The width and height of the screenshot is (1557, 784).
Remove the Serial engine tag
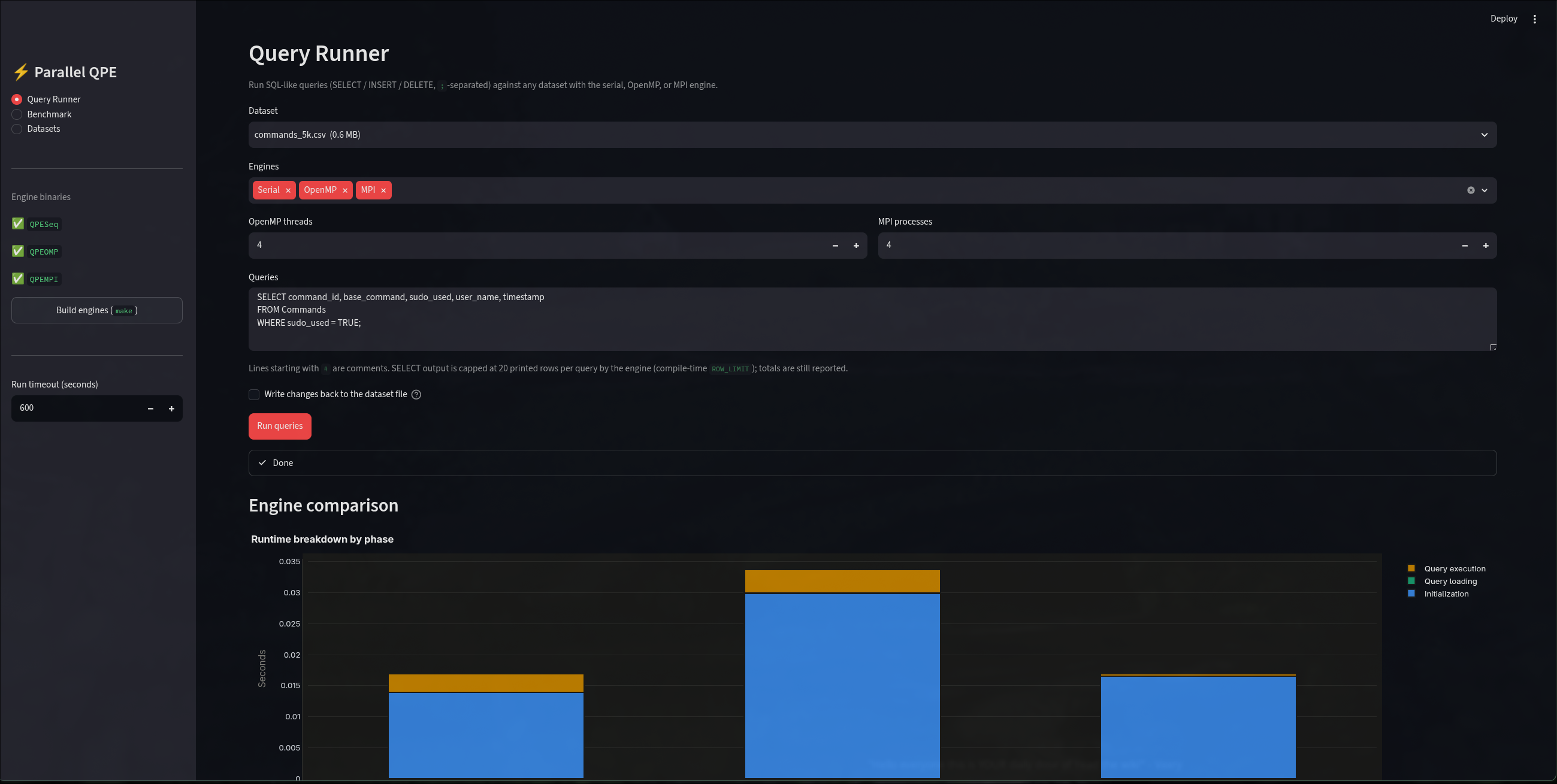(x=288, y=190)
